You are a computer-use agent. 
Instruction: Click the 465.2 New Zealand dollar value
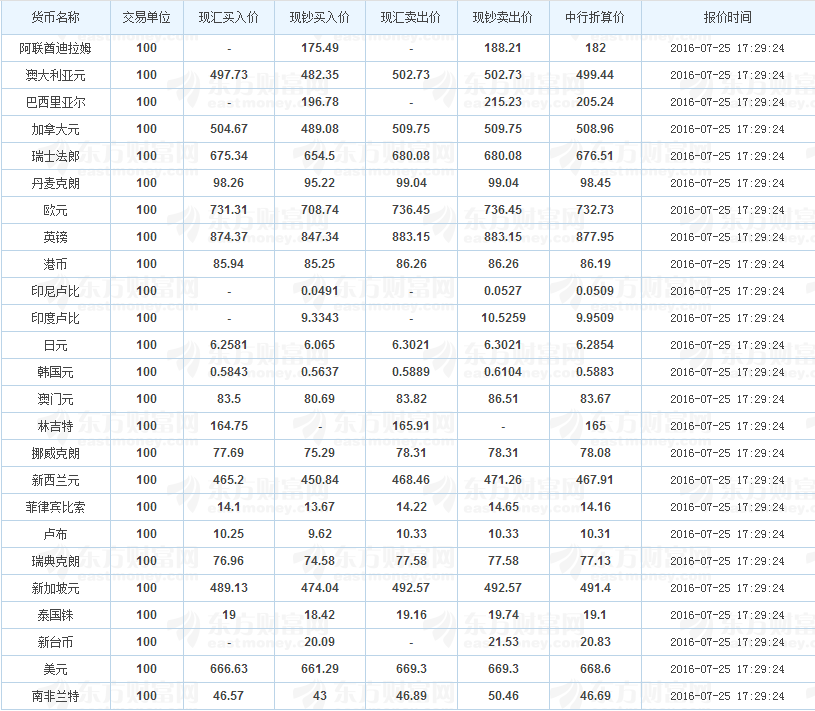click(229, 480)
